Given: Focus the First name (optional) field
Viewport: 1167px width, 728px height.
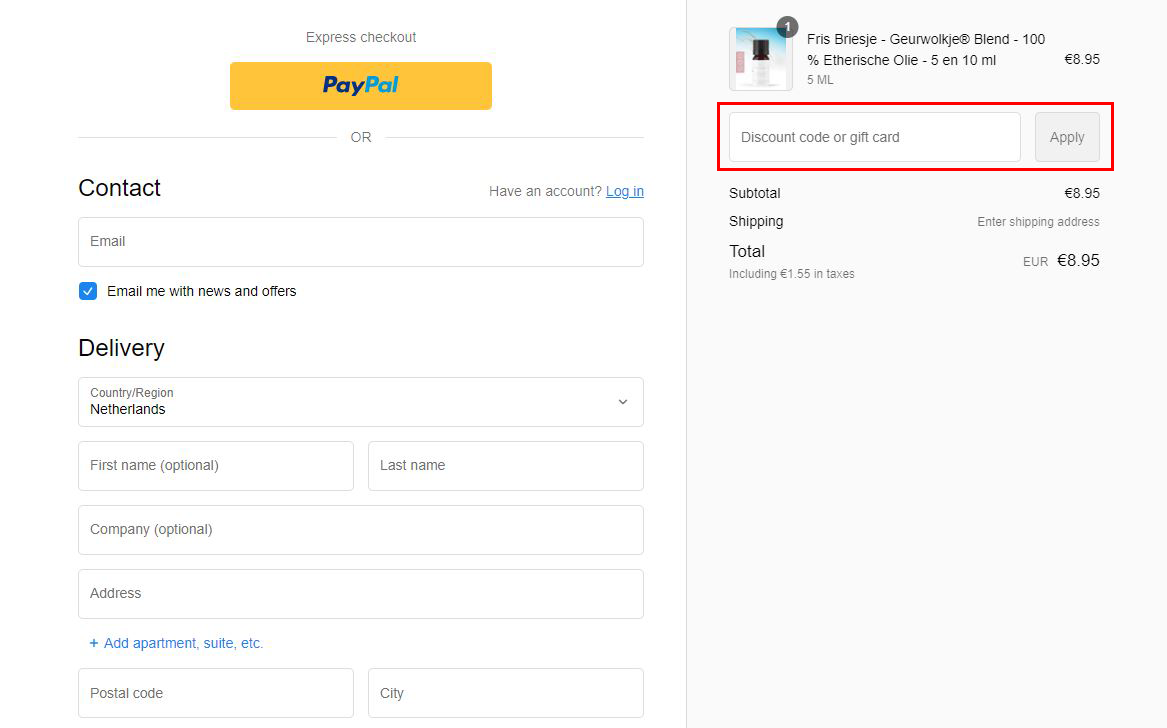Looking at the screenshot, I should tap(215, 466).
